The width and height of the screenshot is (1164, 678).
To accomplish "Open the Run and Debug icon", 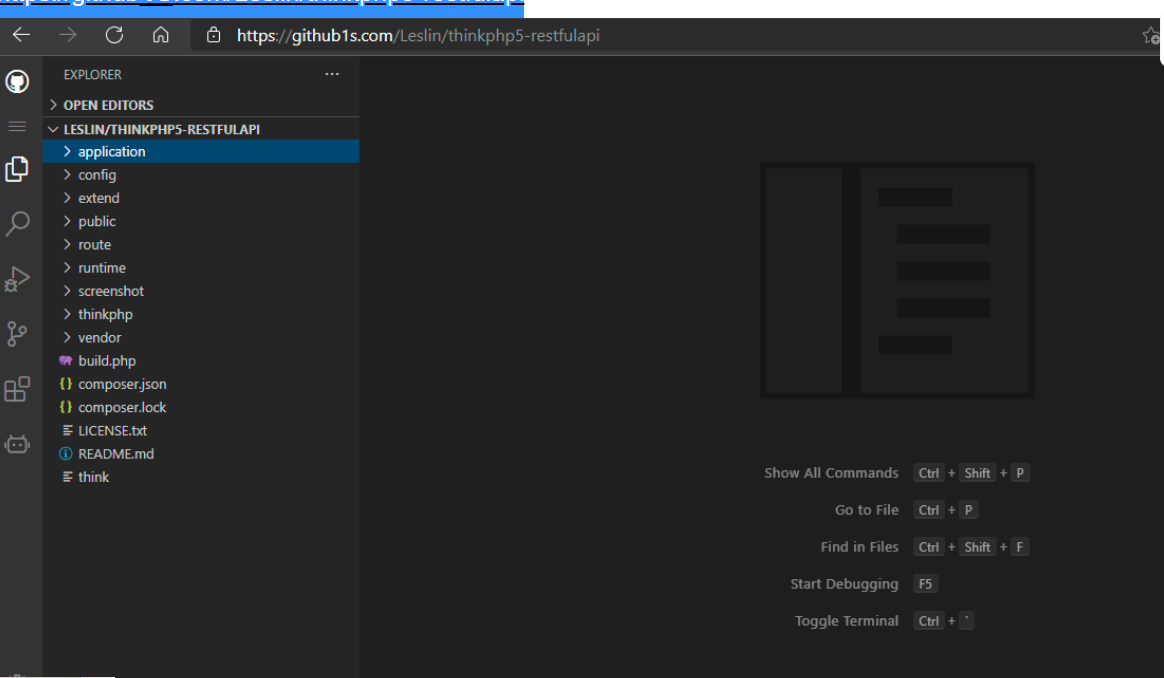I will pyautogui.click(x=17, y=279).
